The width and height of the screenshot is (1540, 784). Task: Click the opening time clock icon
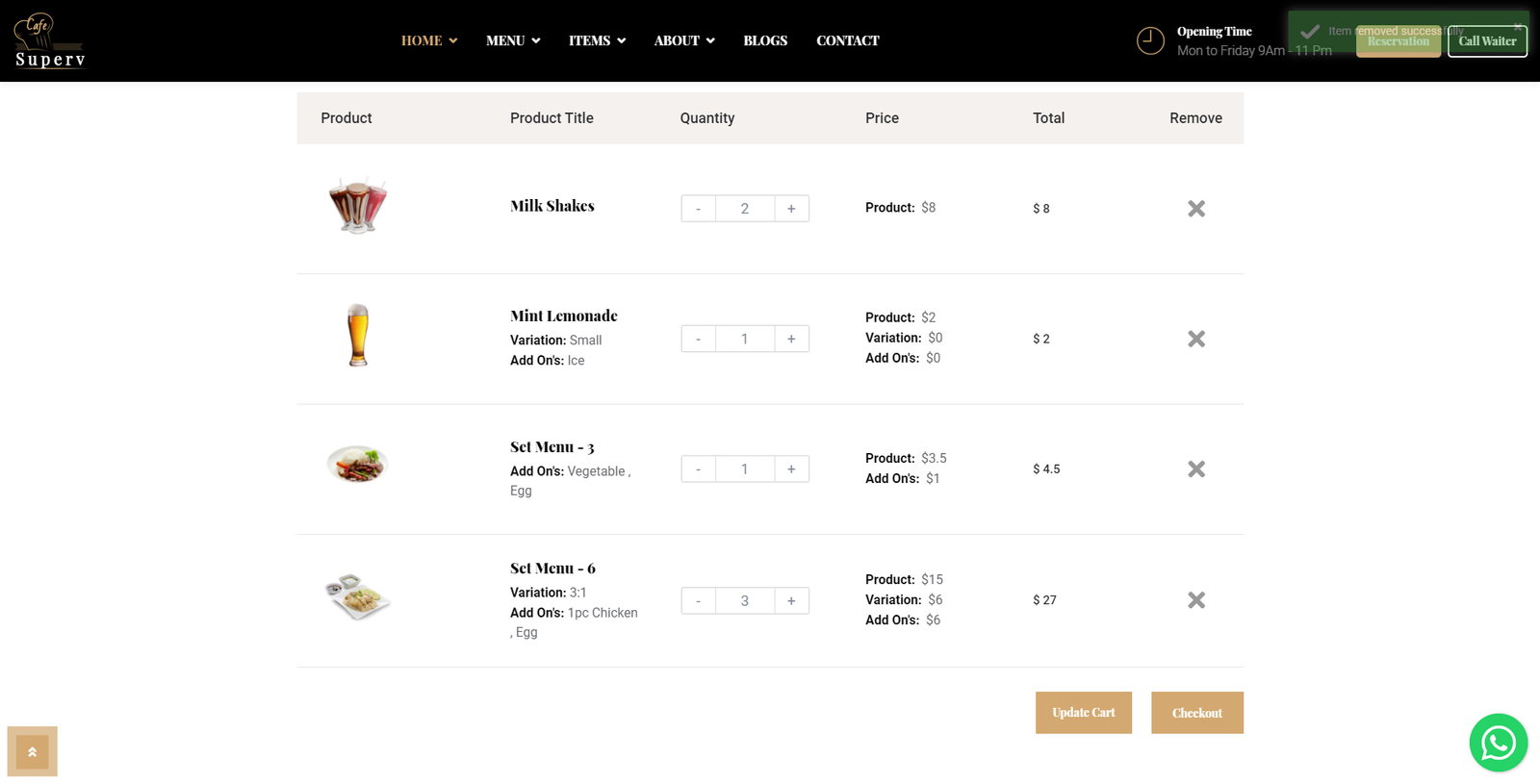(1150, 40)
